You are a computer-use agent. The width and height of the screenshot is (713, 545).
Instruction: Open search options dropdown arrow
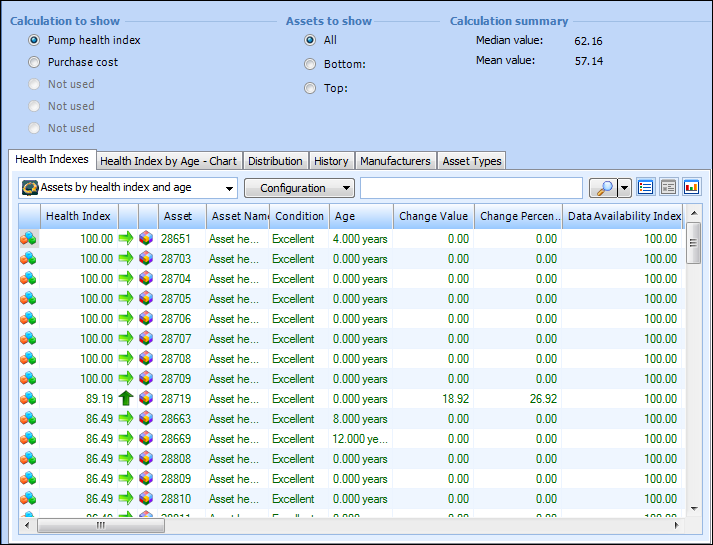[x=625, y=188]
